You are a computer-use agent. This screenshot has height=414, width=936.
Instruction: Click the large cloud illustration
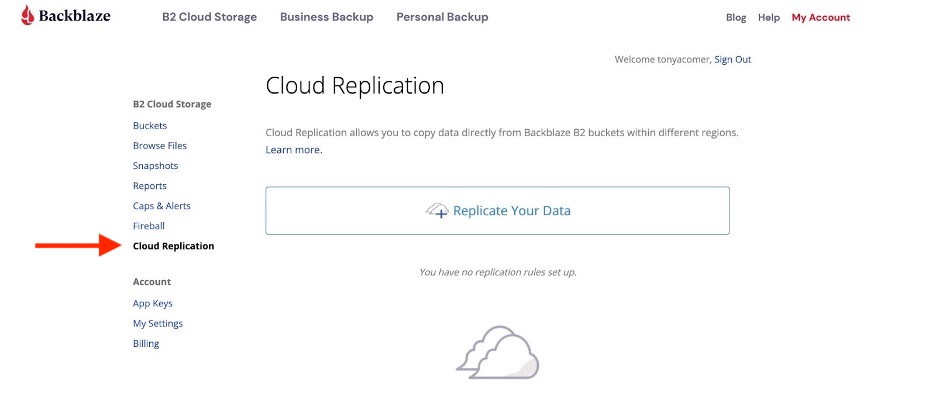click(x=498, y=352)
